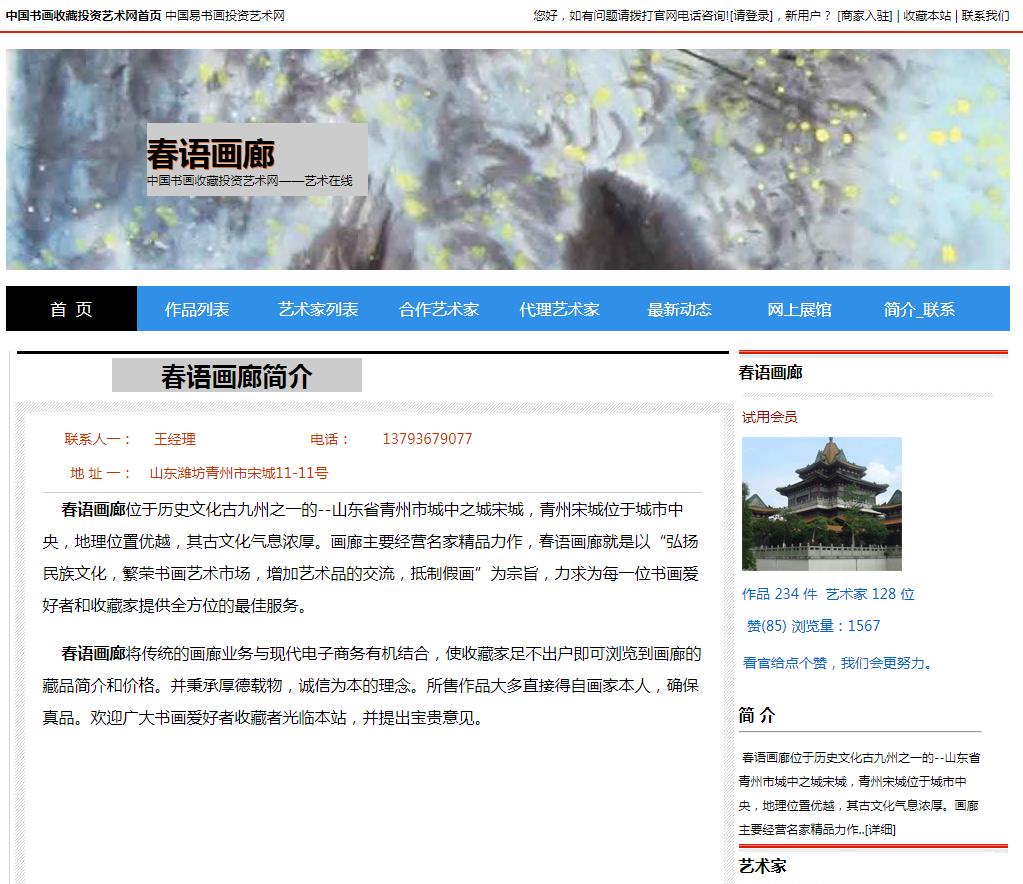Click the 艺术家 128 位 artists count
The height and width of the screenshot is (884, 1023).
click(870, 594)
